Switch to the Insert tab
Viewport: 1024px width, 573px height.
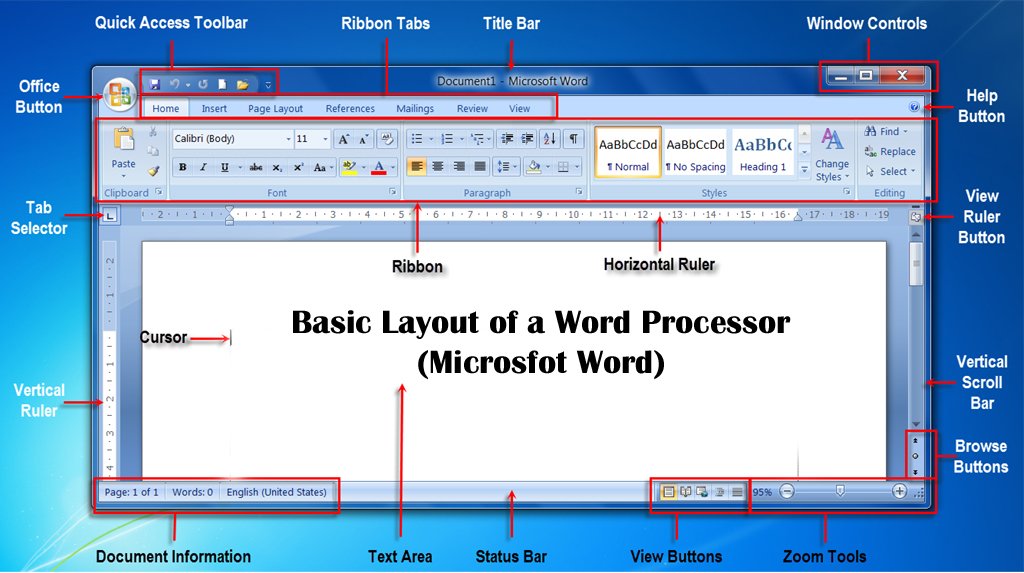point(214,108)
